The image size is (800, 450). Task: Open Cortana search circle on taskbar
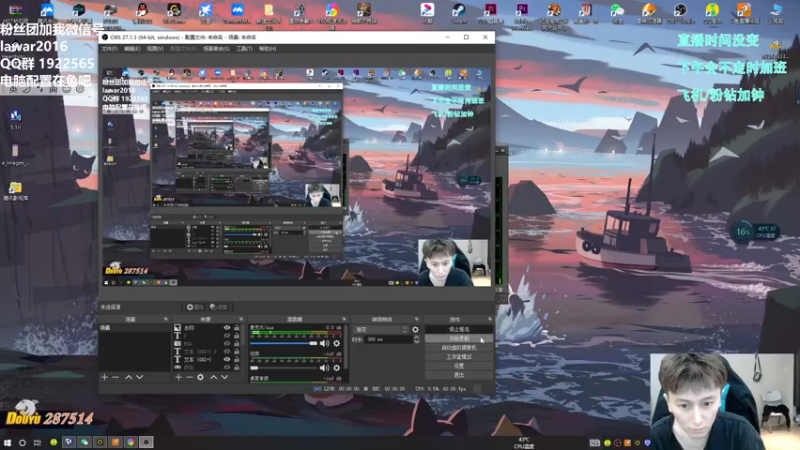tap(22, 442)
